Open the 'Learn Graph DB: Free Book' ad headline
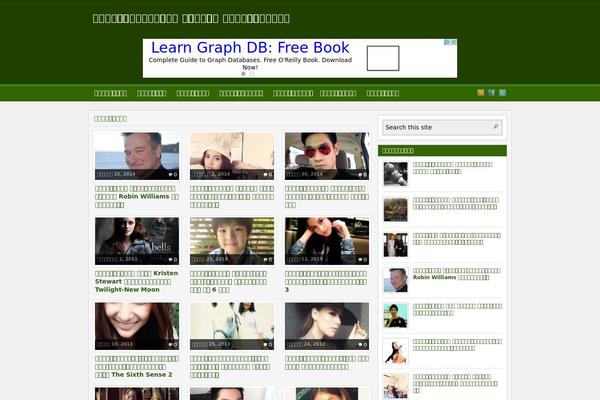 coord(250,47)
